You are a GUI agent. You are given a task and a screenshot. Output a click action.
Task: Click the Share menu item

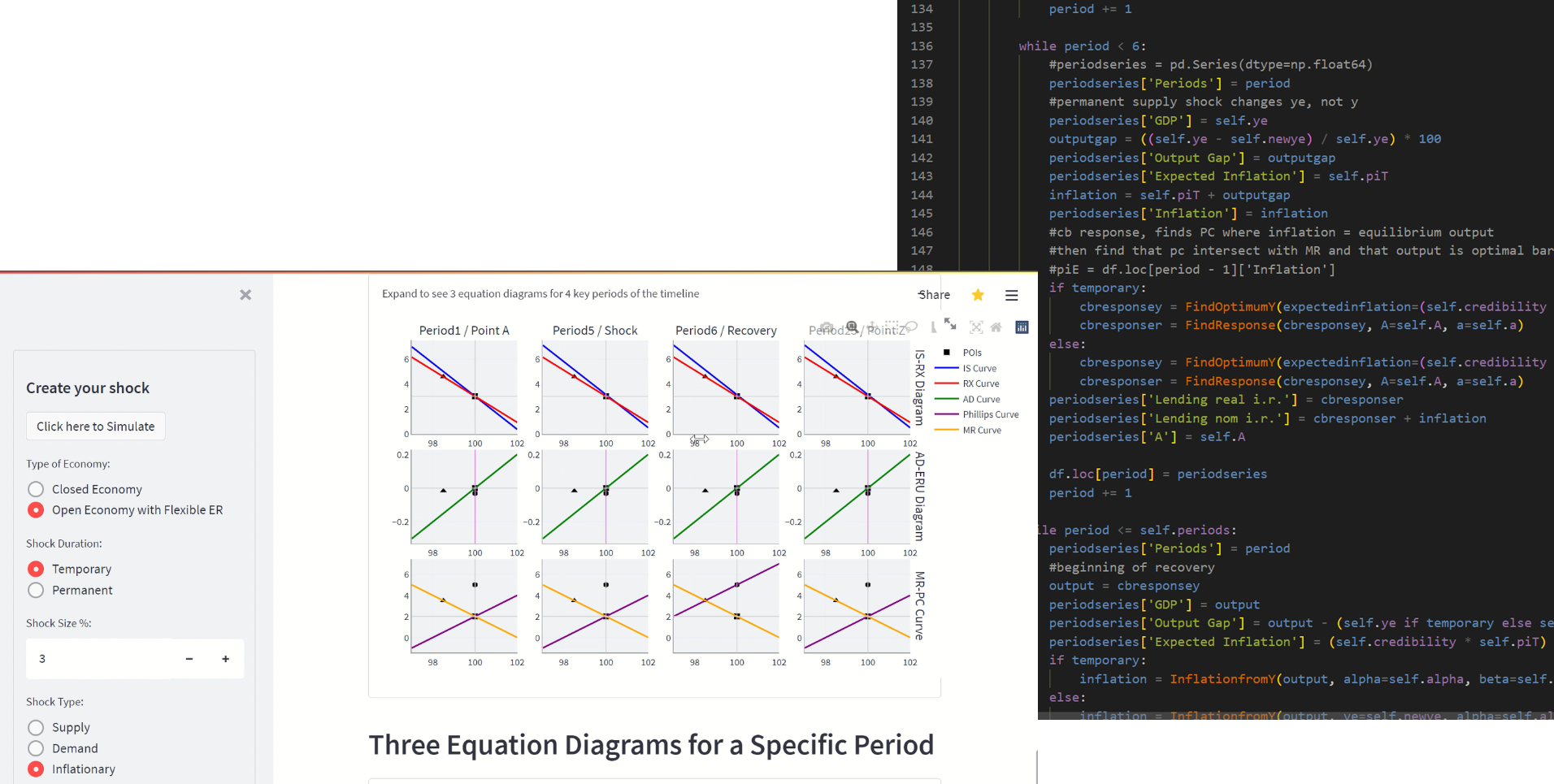tap(934, 295)
